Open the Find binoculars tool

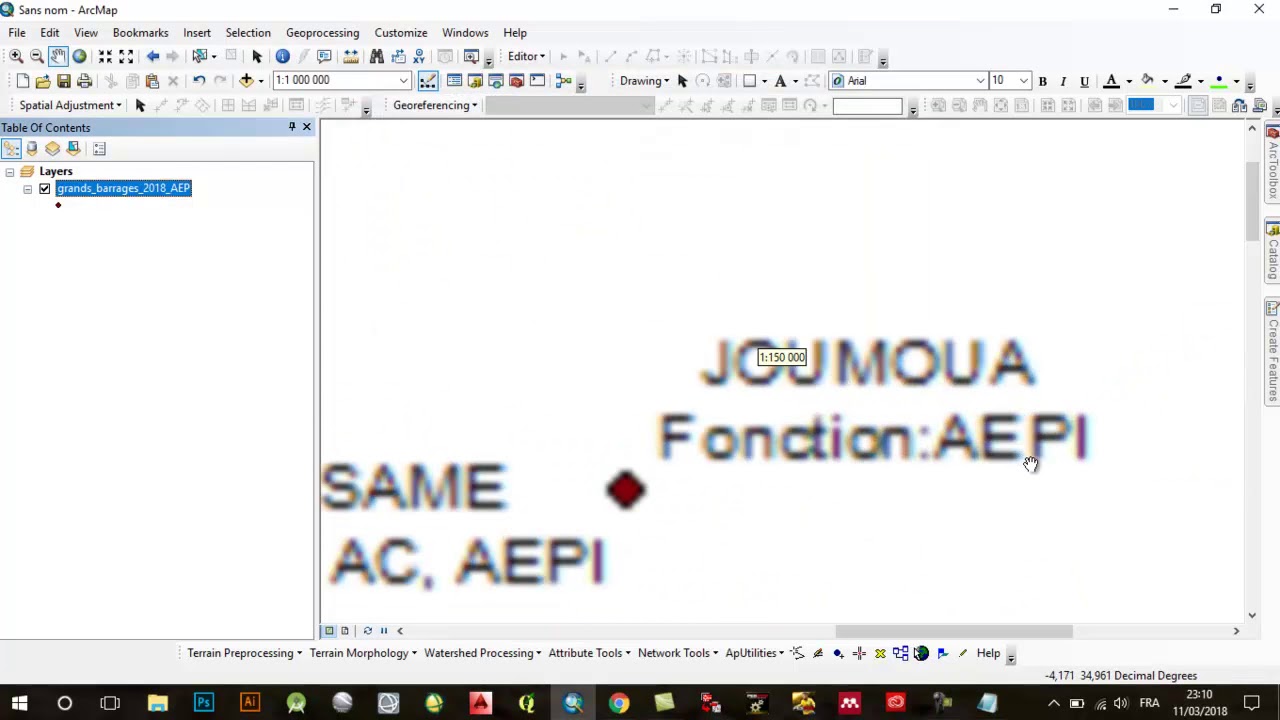377,57
